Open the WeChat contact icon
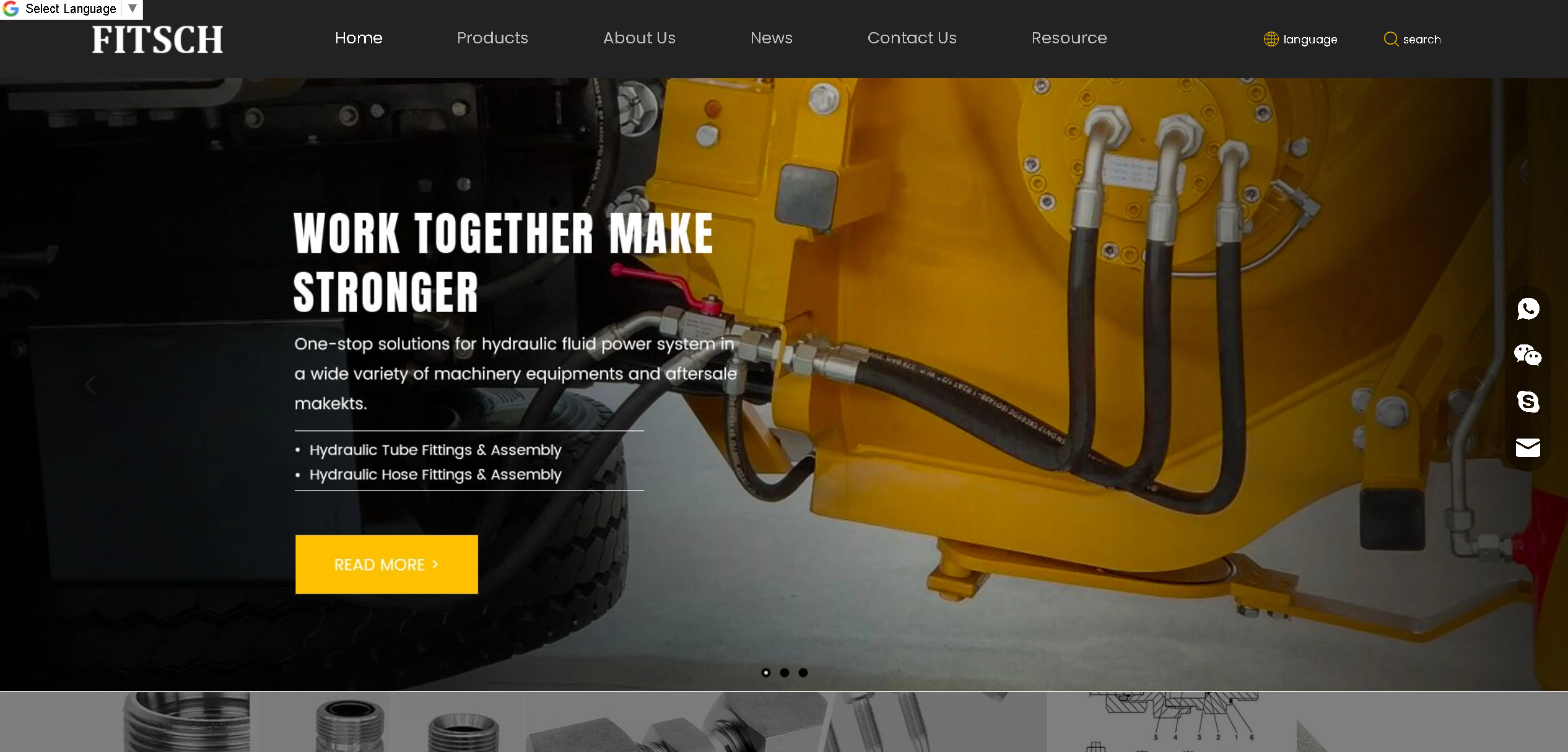 click(1528, 355)
